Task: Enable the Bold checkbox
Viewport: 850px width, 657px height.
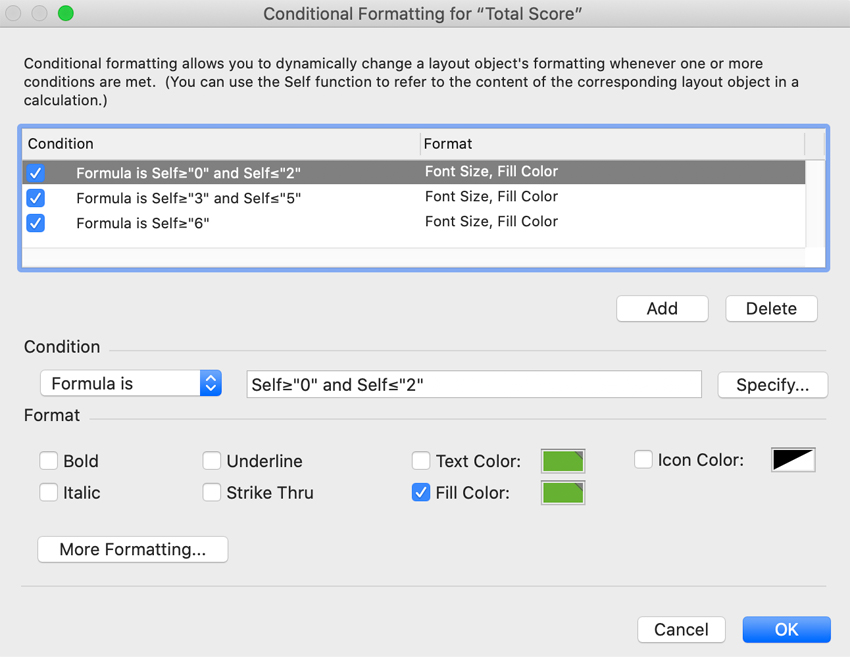Action: point(49,461)
